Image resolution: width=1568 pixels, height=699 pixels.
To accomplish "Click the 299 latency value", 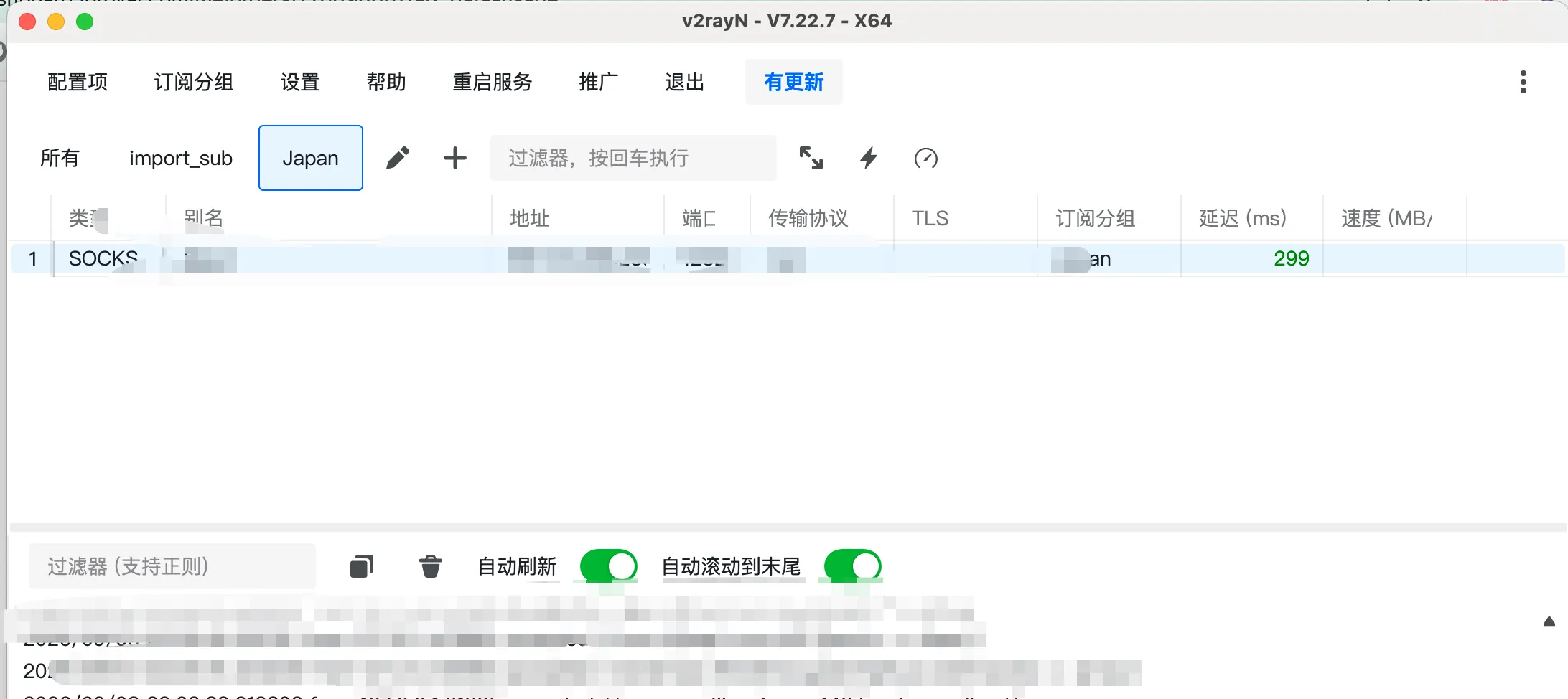I will click(1291, 258).
